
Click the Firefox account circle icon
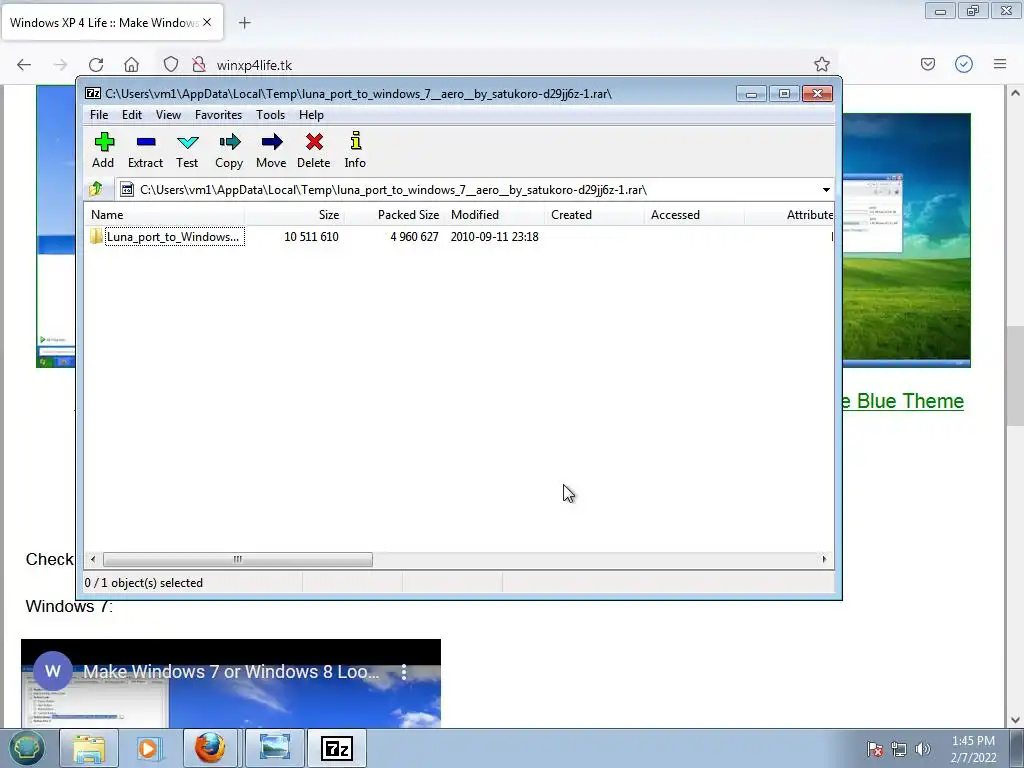pyautogui.click(x=964, y=64)
